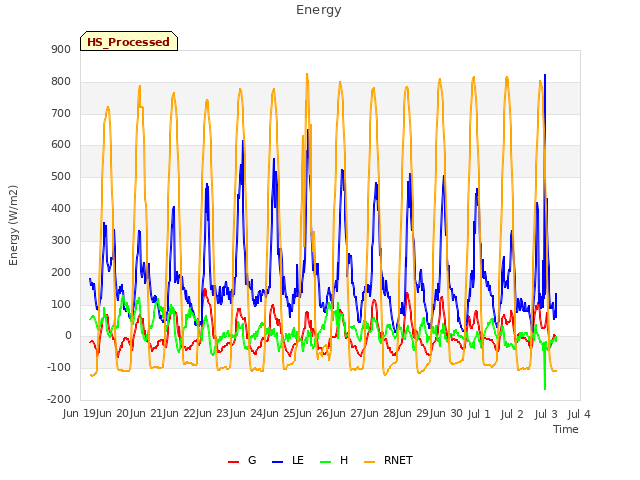Toggle the RNET series in legend
The height and width of the screenshot is (480, 640).
[388, 460]
